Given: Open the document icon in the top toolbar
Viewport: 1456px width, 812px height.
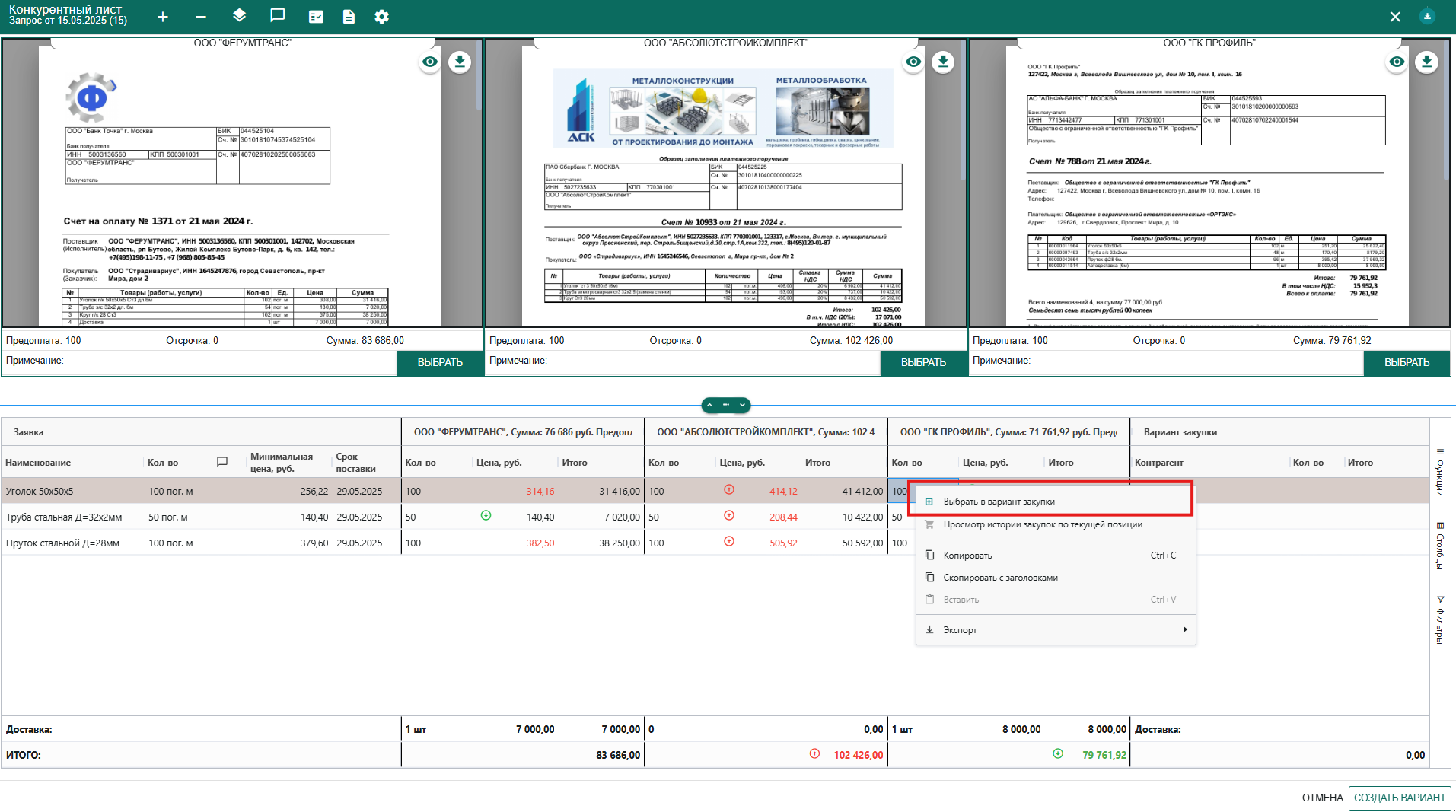Looking at the screenshot, I should pyautogui.click(x=349, y=17).
